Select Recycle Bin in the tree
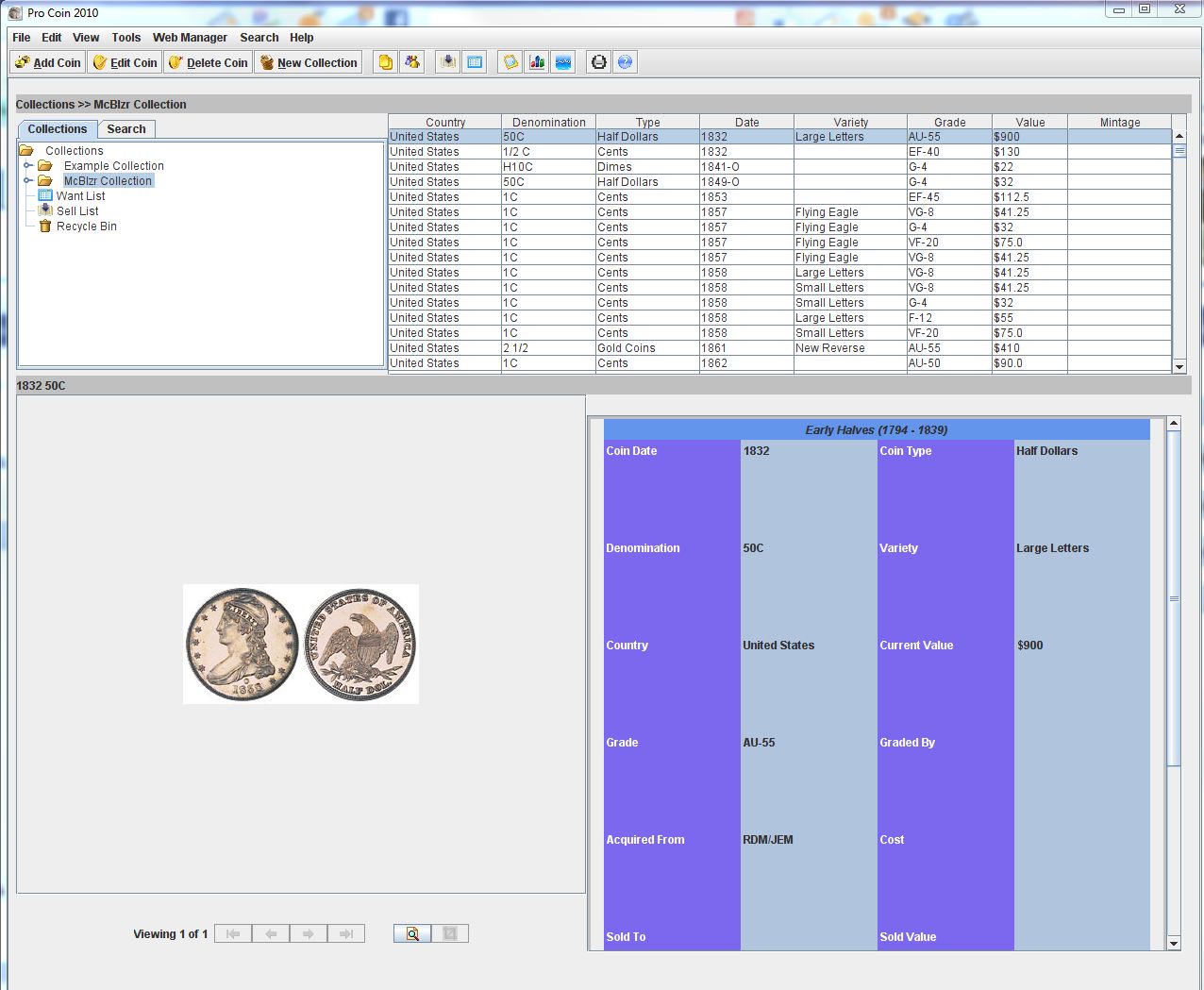 point(86,227)
